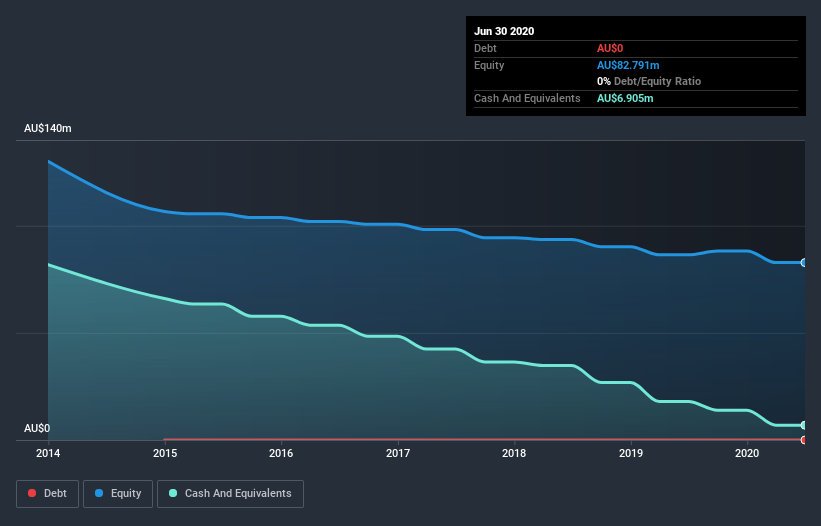Viewport: 821px width, 526px height.
Task: Click the blue Equity endpoint marker
Action: click(804, 263)
